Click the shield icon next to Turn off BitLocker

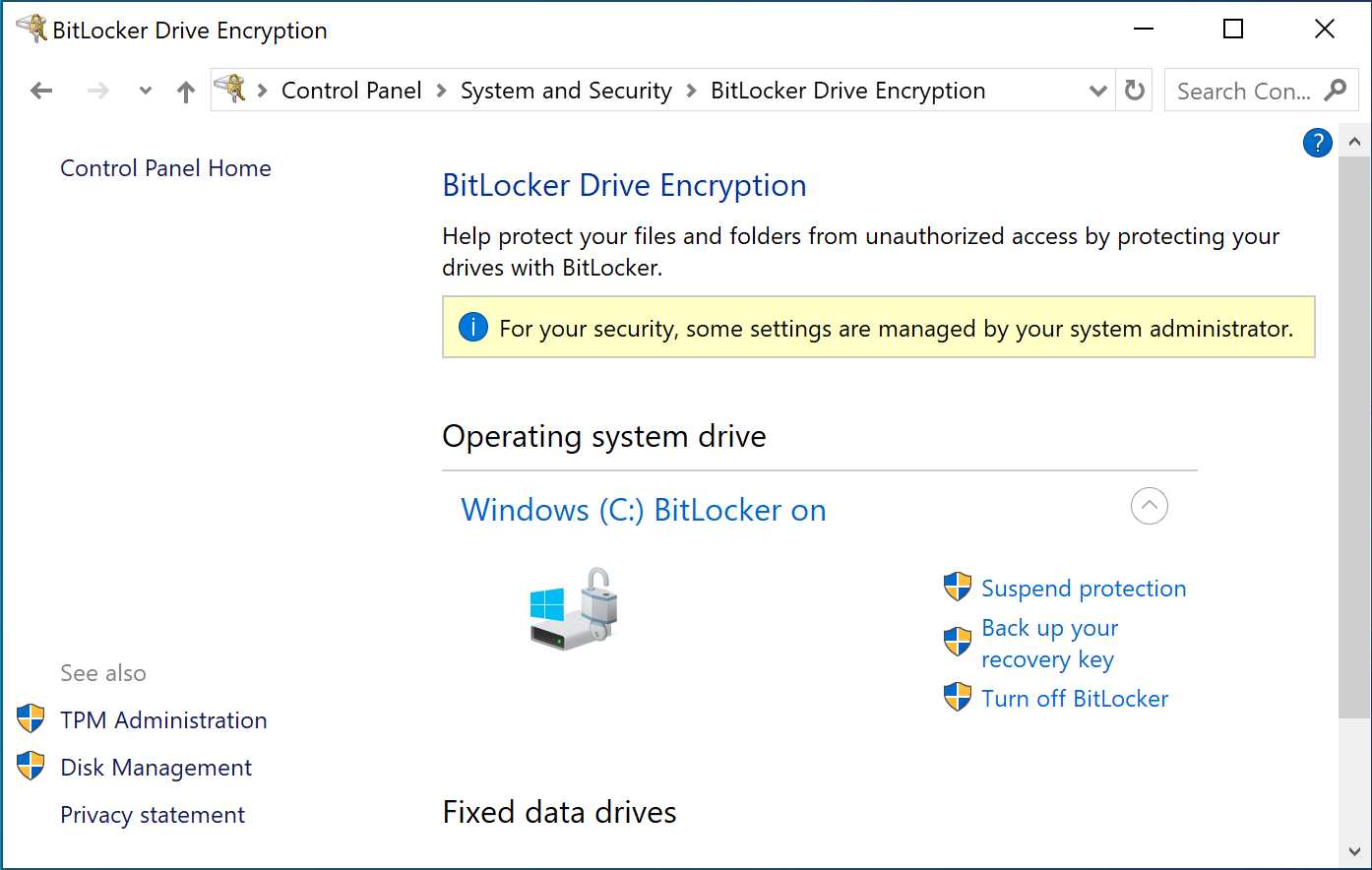point(956,696)
